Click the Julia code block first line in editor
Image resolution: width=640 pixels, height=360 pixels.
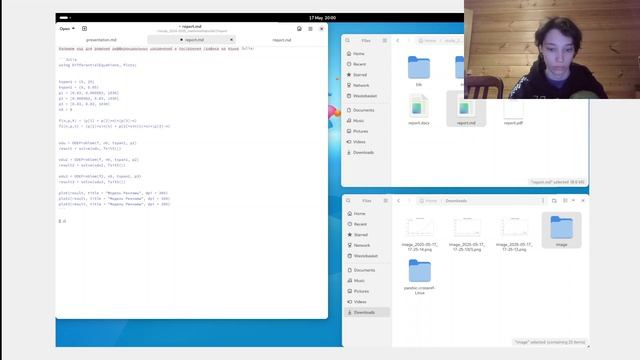(x=68, y=60)
